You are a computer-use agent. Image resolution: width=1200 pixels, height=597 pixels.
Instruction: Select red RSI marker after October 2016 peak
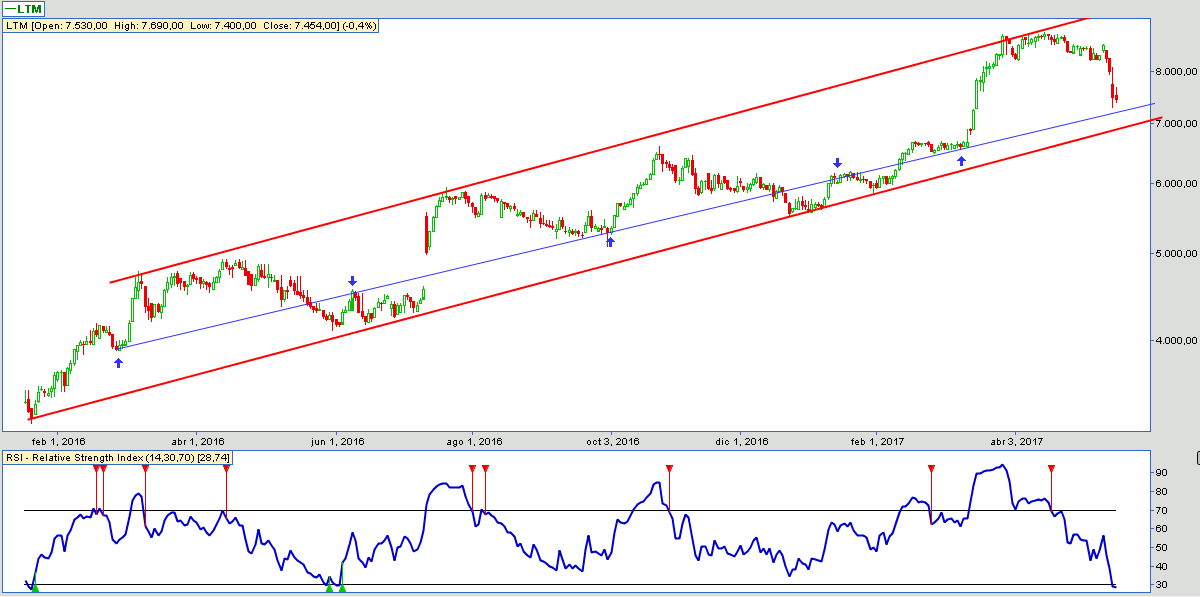point(670,468)
